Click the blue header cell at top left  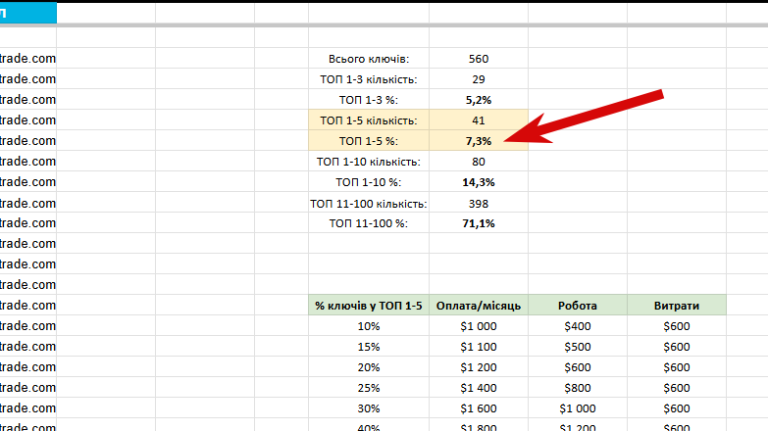point(28,13)
